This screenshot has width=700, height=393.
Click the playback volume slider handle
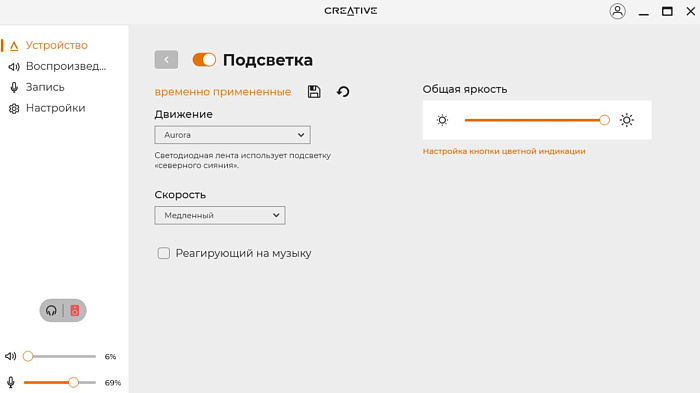coord(28,356)
